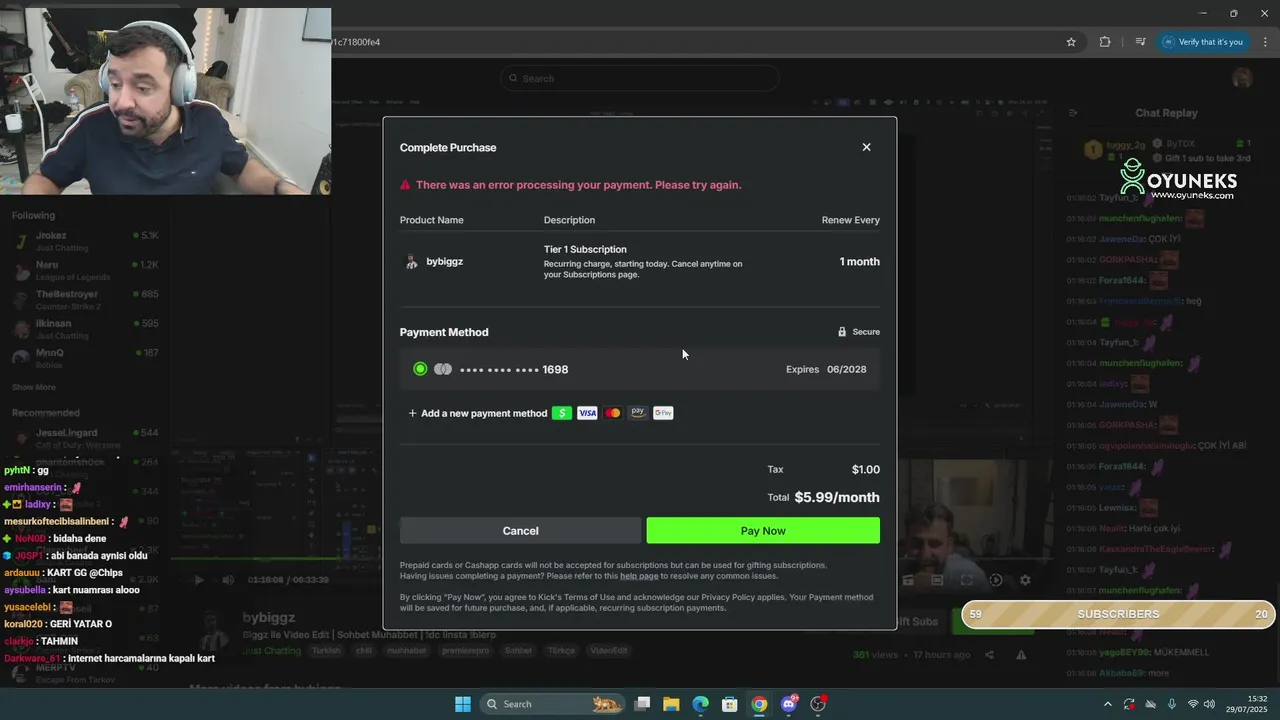Show hidden system tray icons

click(x=1107, y=704)
